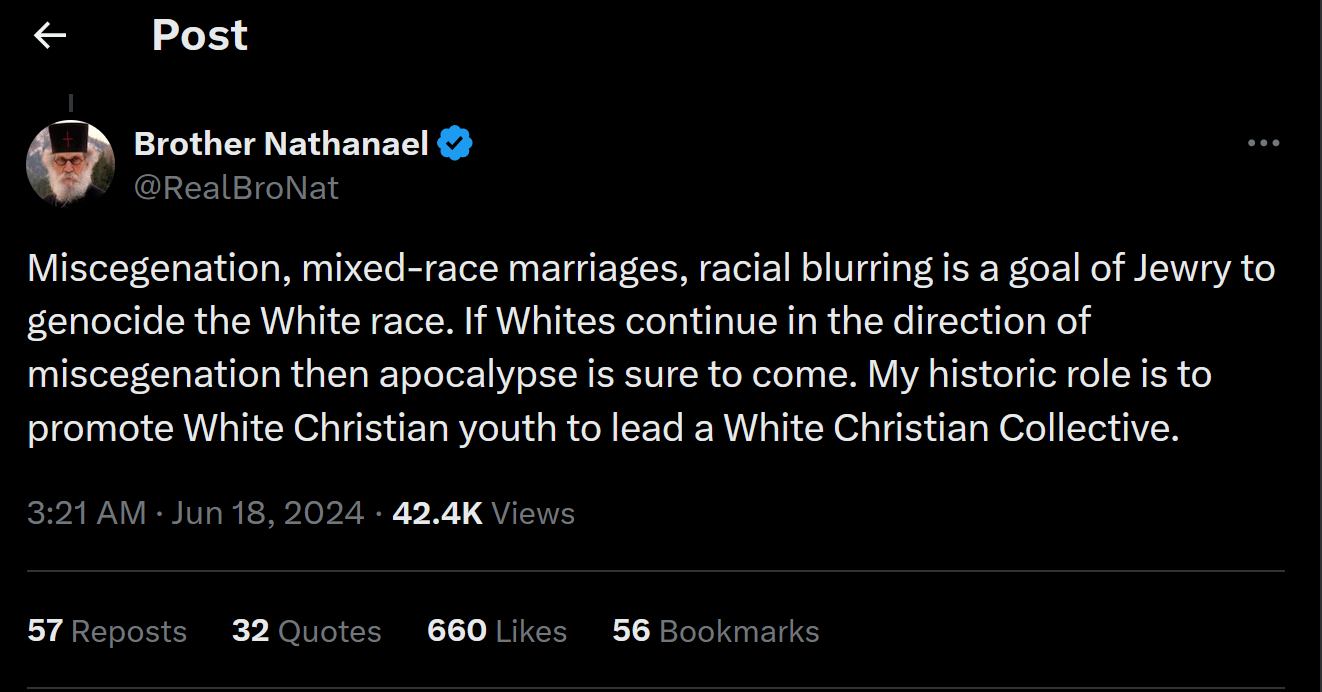Click the blue verified checkmark badge

(x=456, y=144)
